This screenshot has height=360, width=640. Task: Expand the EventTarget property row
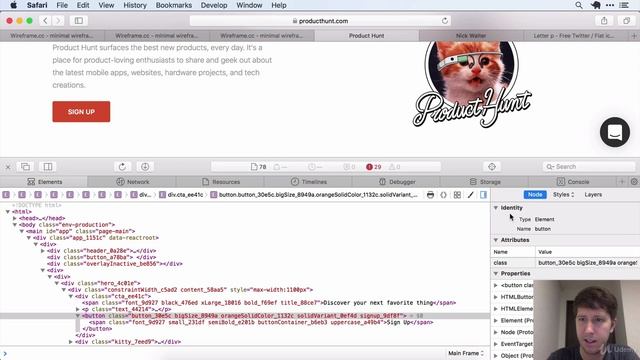point(496,344)
